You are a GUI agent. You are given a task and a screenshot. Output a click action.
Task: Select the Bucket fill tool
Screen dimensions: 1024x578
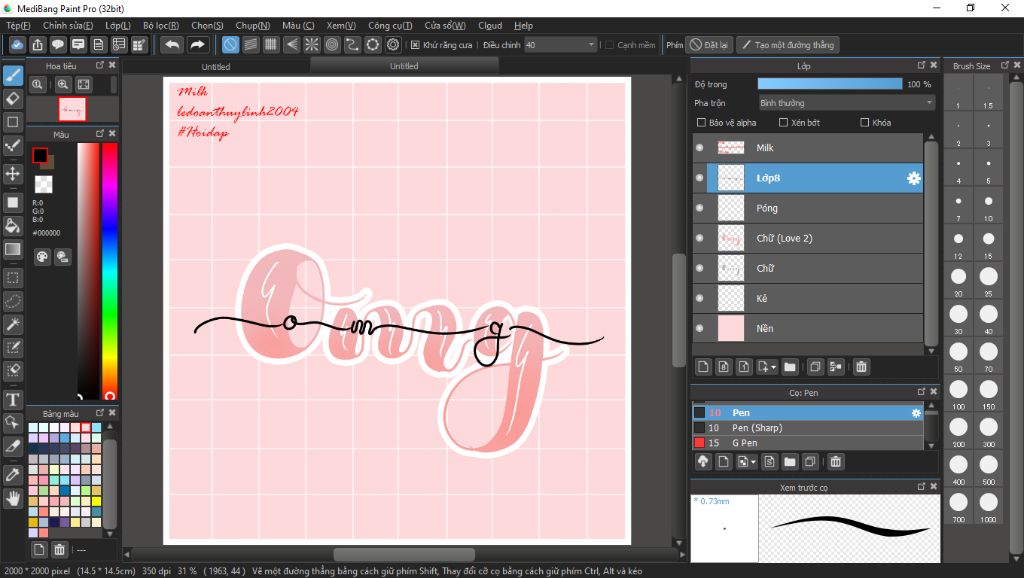(x=13, y=226)
